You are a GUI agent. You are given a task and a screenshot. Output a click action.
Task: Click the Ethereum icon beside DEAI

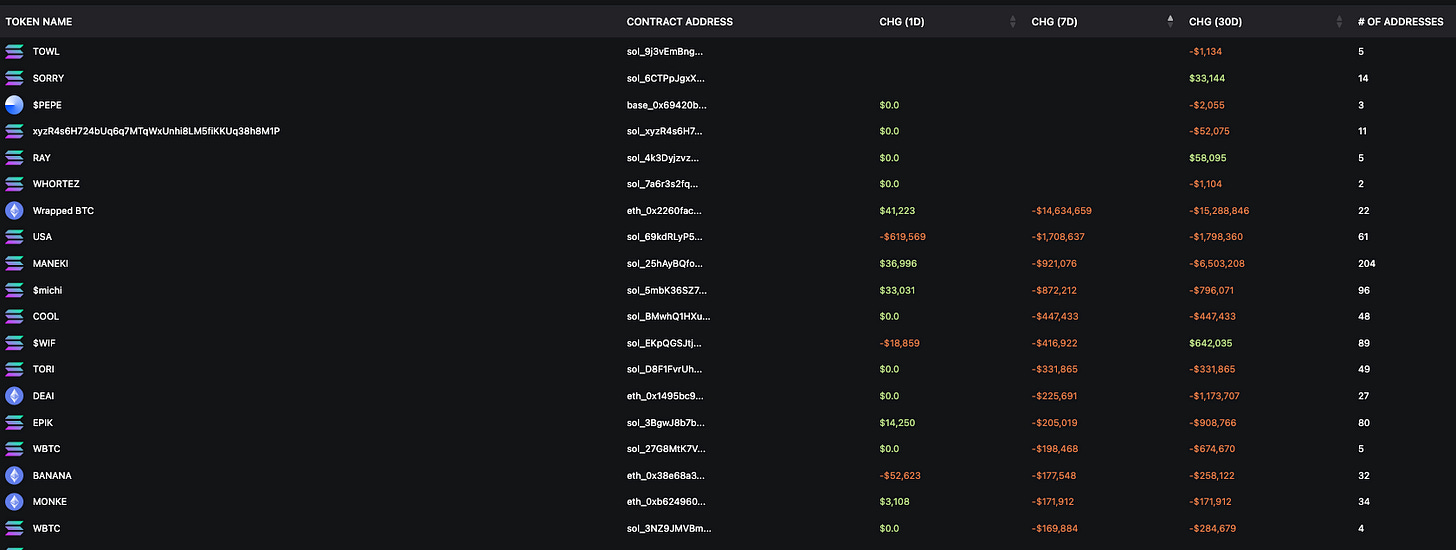tap(14, 396)
